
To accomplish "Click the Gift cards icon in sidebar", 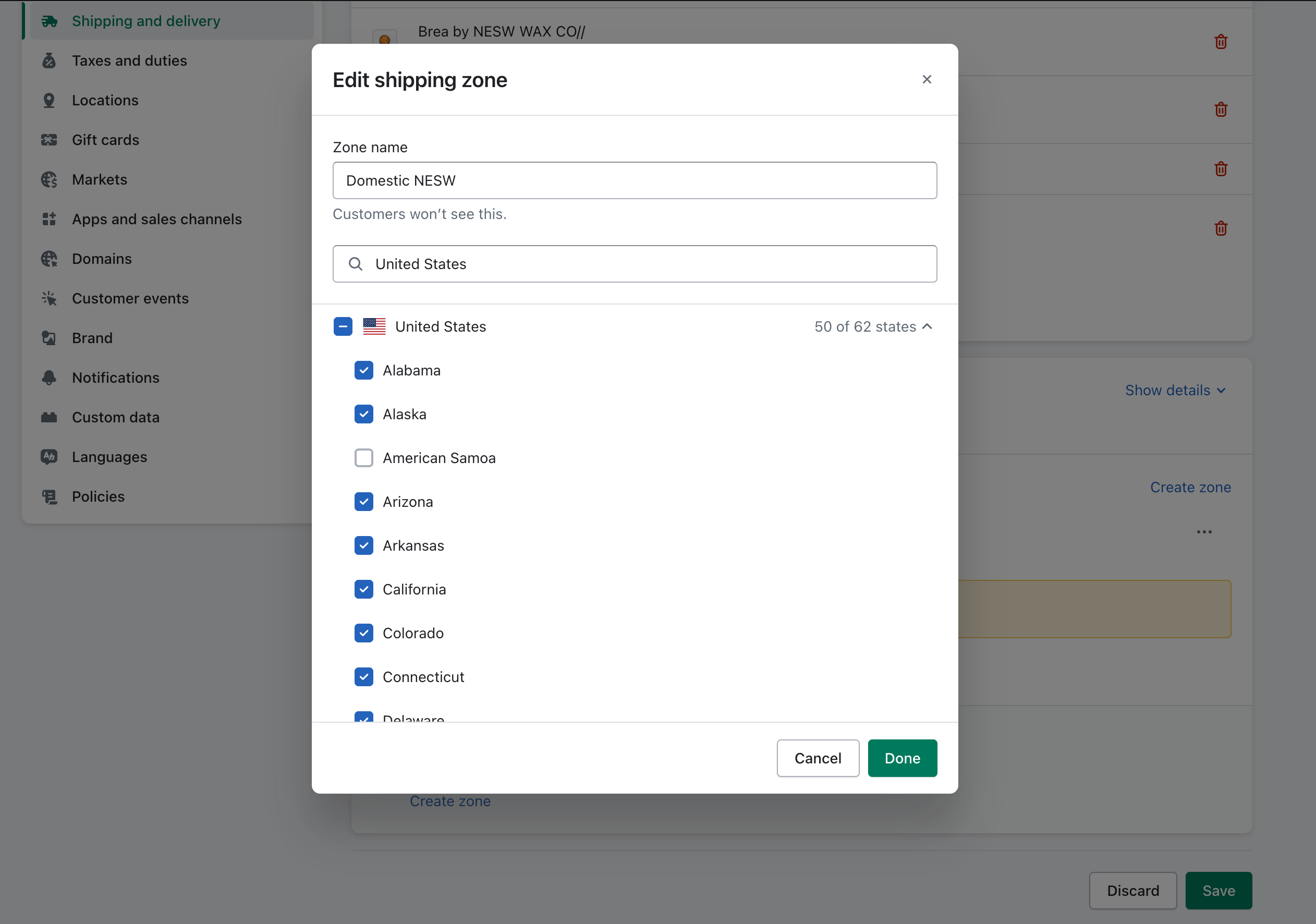I will point(50,140).
